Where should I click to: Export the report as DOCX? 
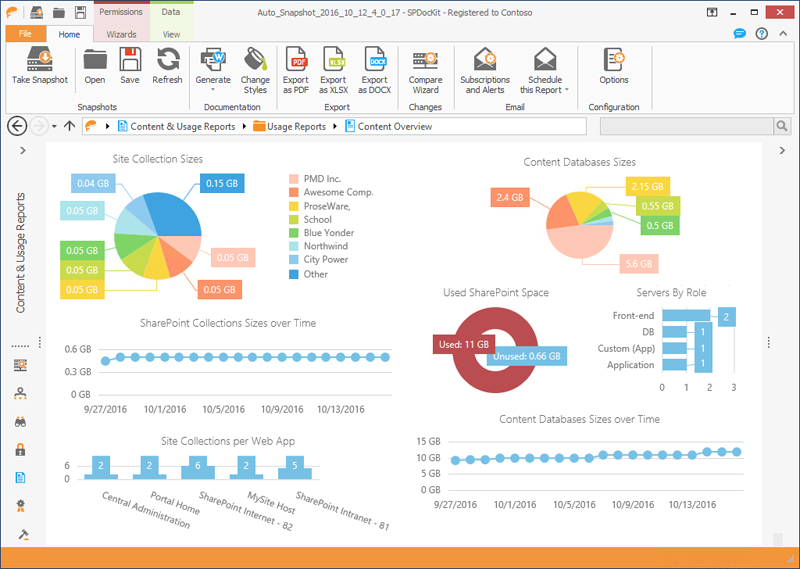click(374, 70)
